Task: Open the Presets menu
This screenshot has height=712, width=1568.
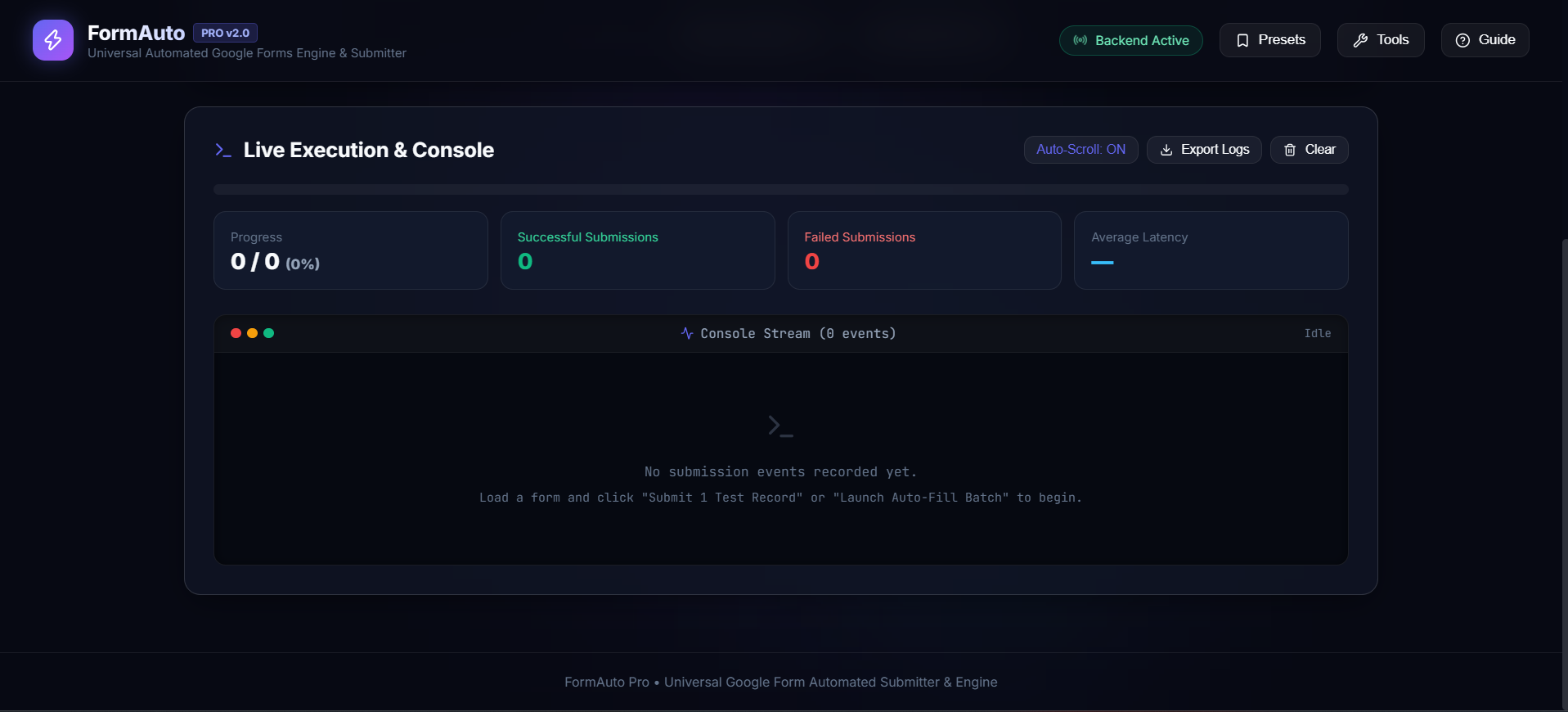Action: [1269, 40]
